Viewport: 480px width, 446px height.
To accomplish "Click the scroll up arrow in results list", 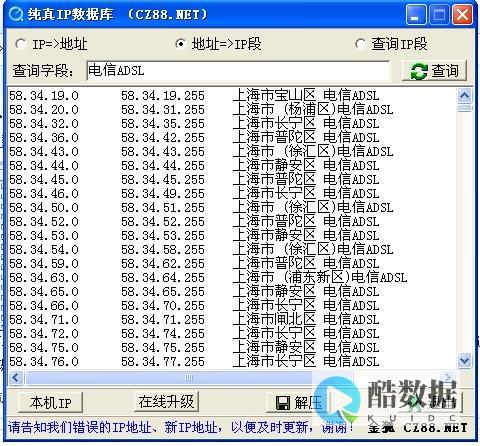I will [464, 96].
